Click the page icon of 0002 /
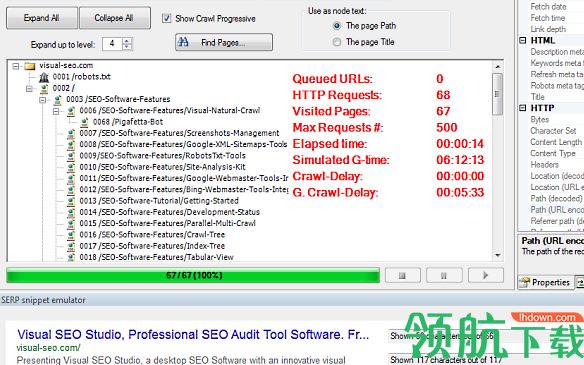 point(44,89)
